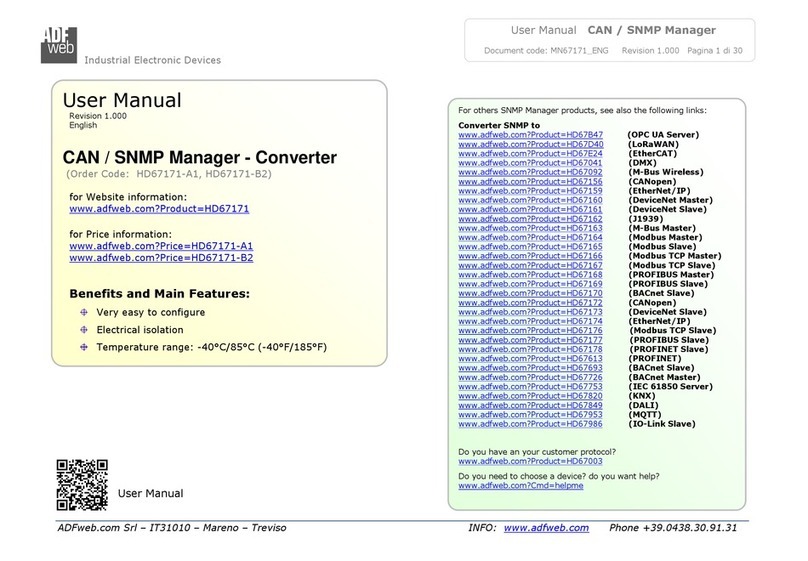Open the HD67092 M-Bus Wireless link
The width and height of the screenshot is (808, 561).
coord(530,172)
